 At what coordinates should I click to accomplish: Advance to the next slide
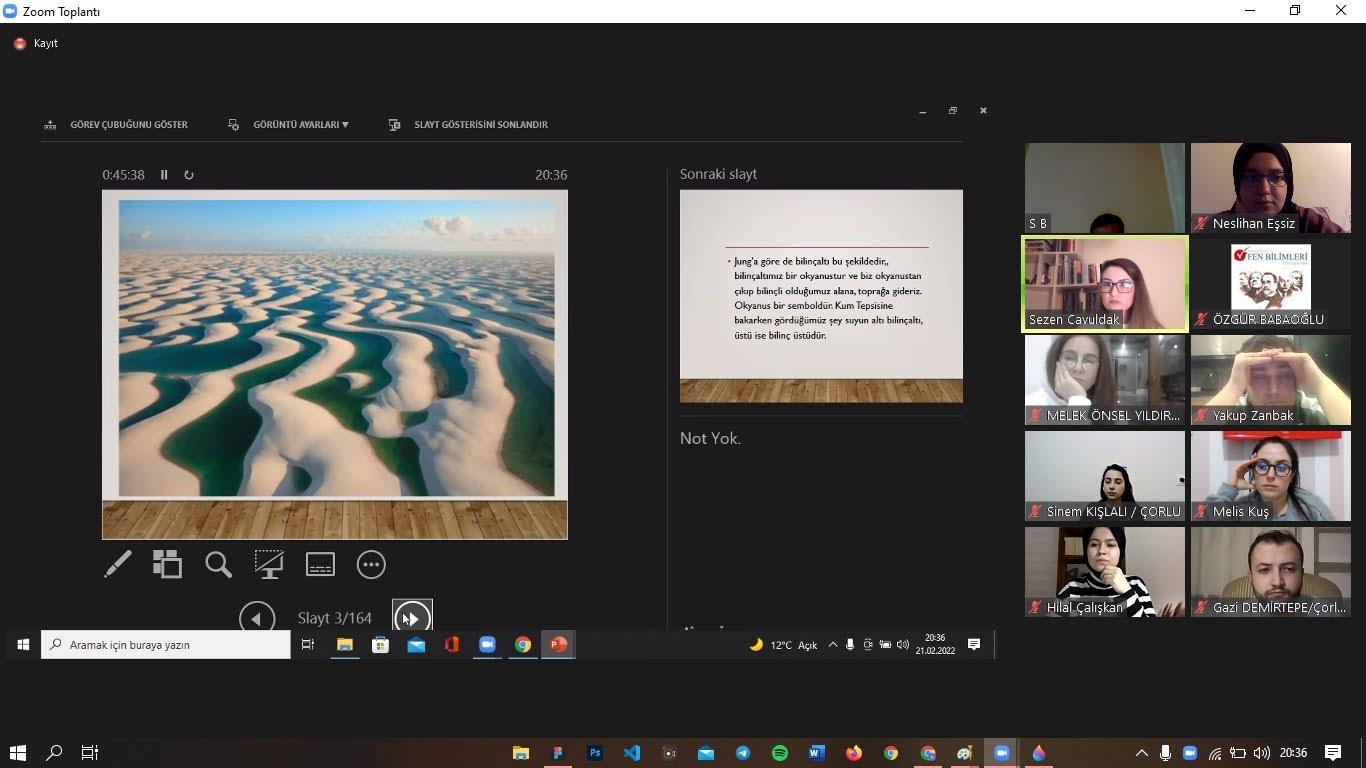click(x=412, y=618)
